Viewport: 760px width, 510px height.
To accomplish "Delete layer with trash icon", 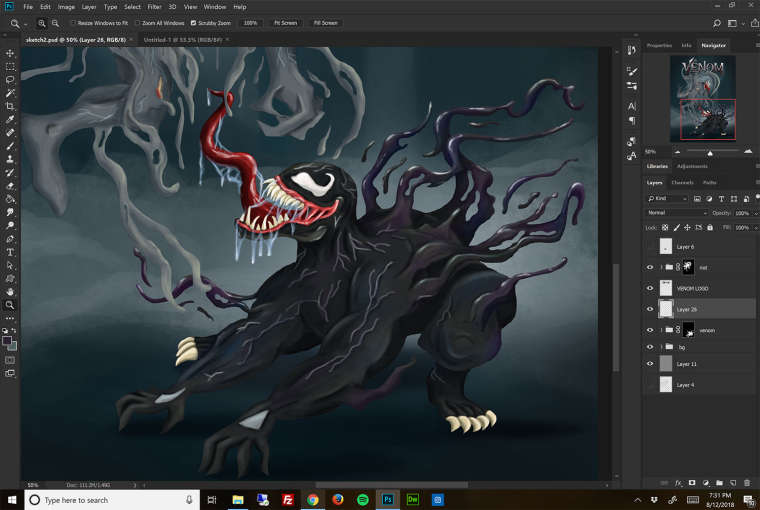I will pyautogui.click(x=747, y=483).
